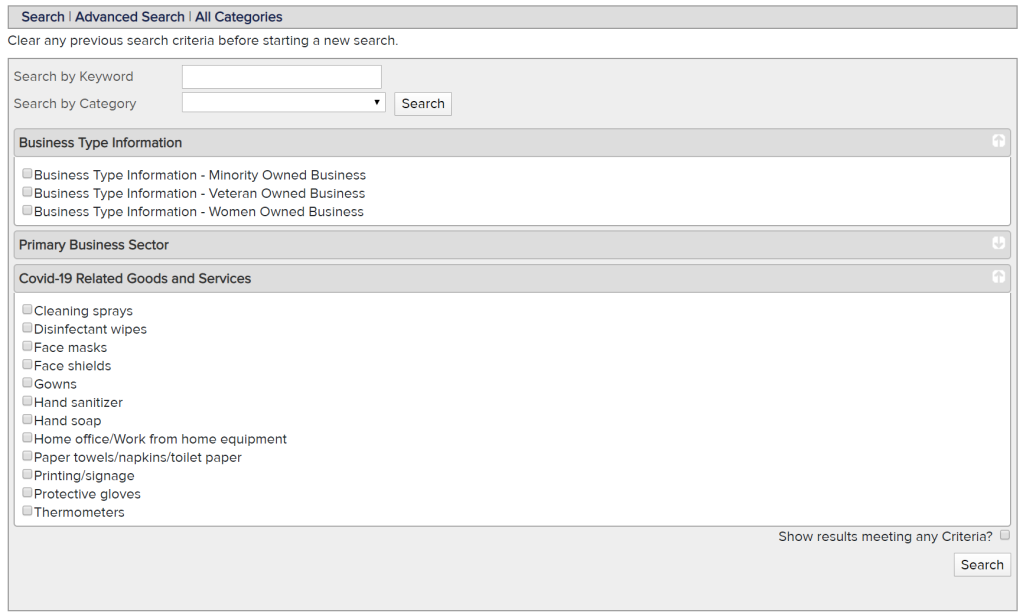The height and width of the screenshot is (616, 1023).
Task: Click the Primary Business Sector header text
Action: tap(94, 245)
